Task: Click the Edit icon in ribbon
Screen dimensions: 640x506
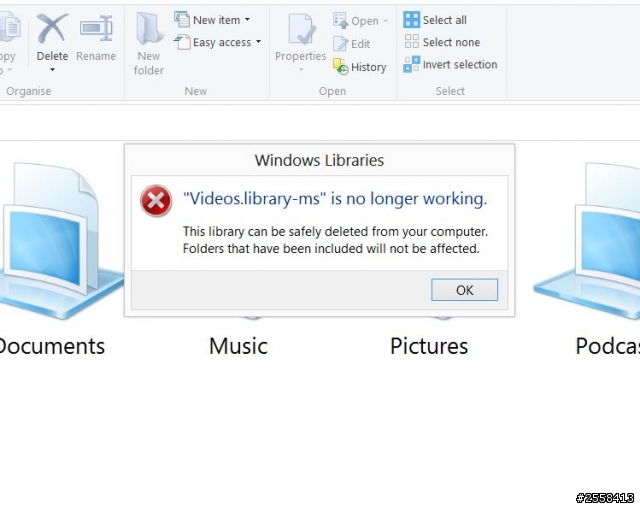Action: pyautogui.click(x=340, y=44)
